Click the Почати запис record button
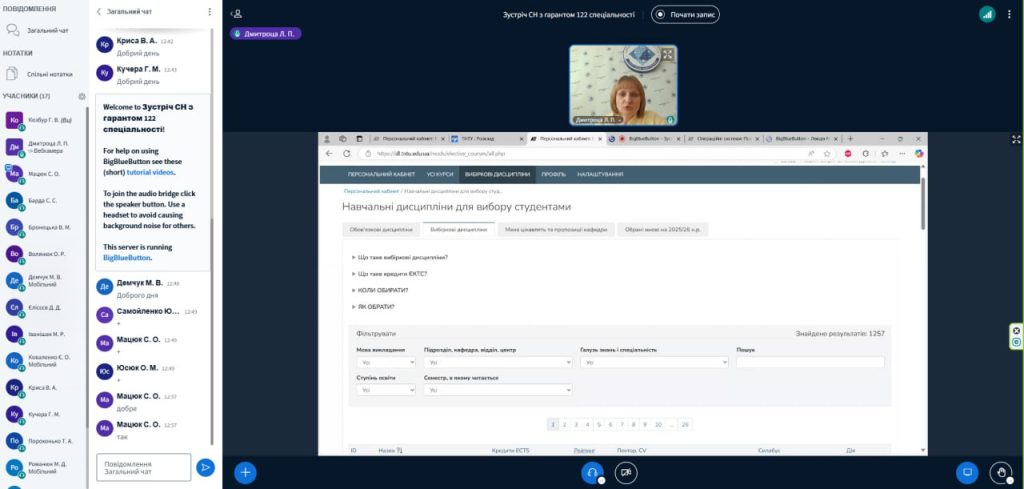1024x489 pixels. [x=685, y=14]
